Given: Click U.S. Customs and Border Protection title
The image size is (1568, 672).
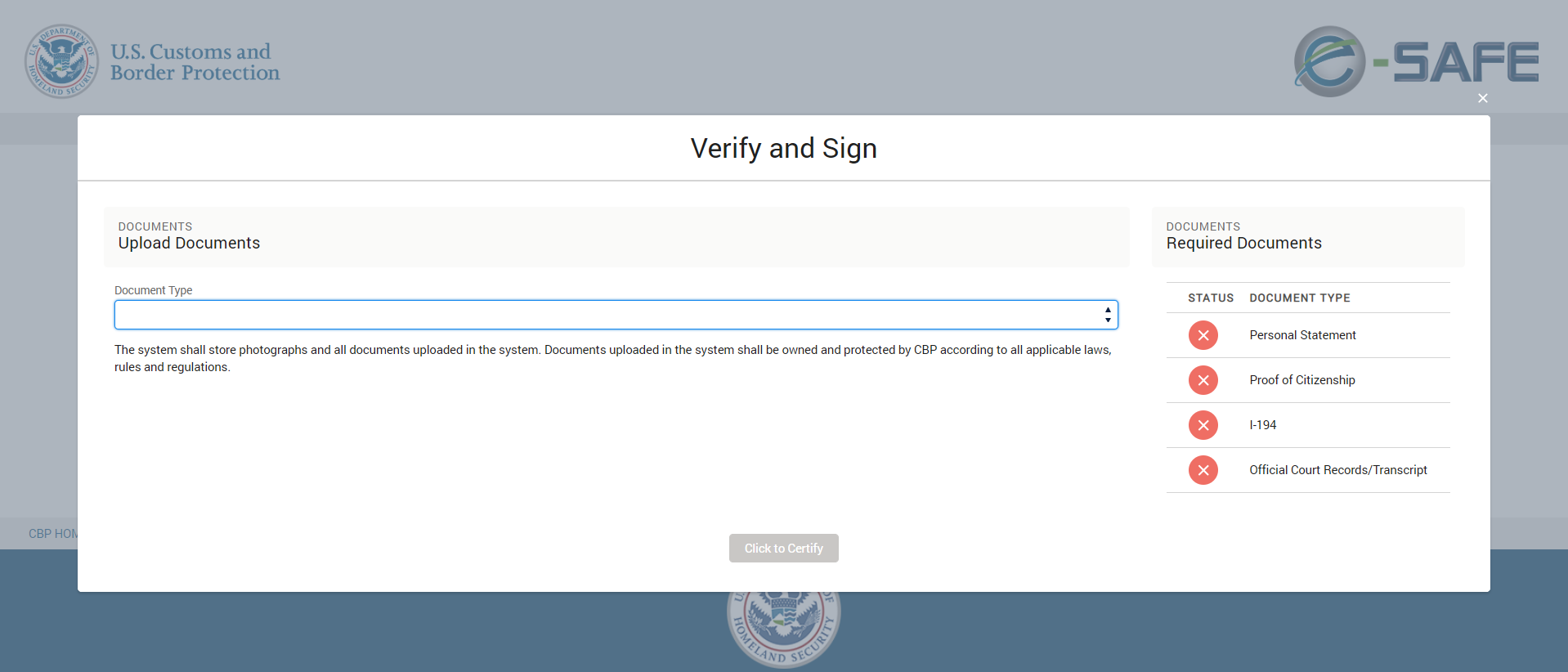Looking at the screenshot, I should 195,62.
